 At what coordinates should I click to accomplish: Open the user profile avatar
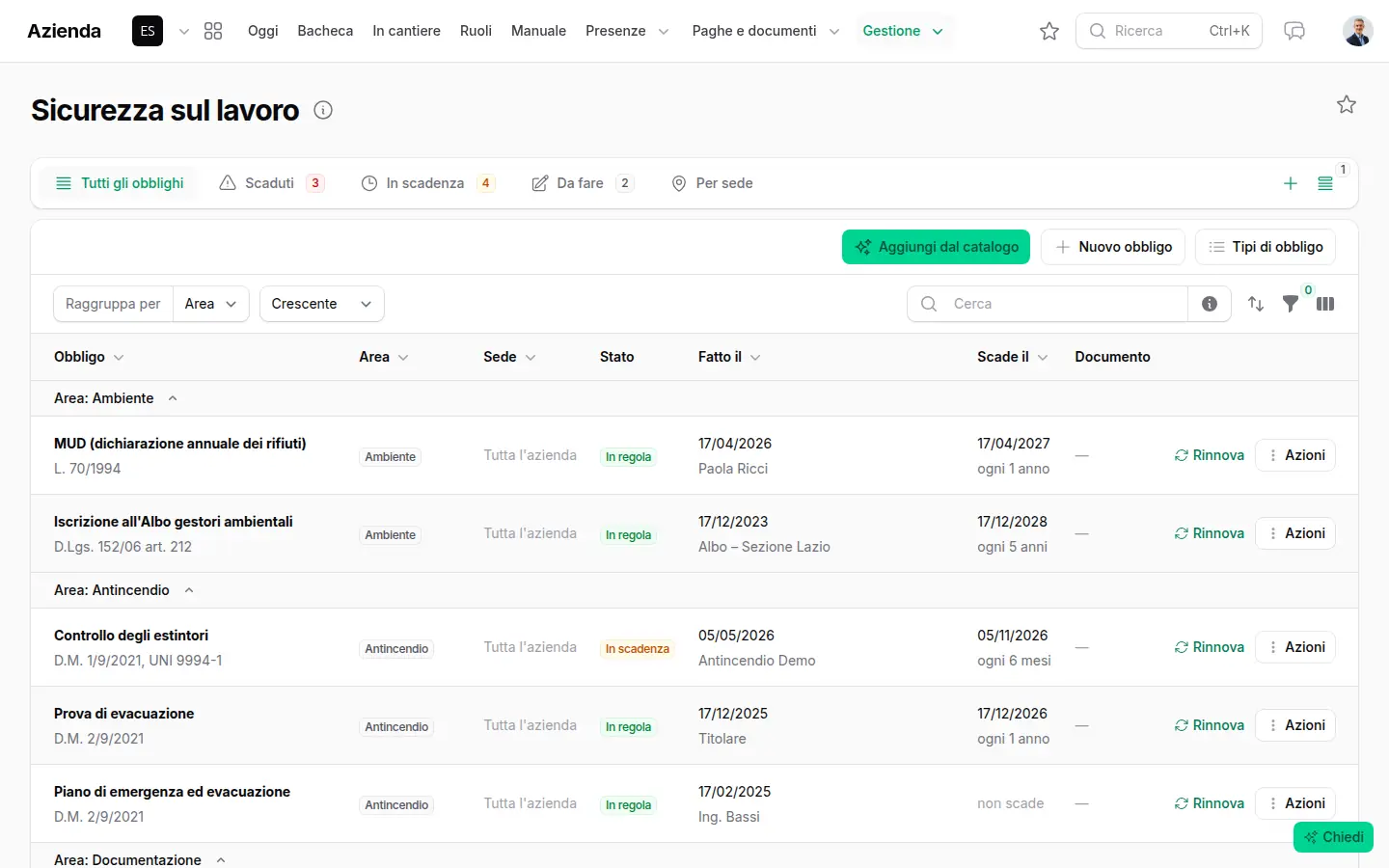1358,31
